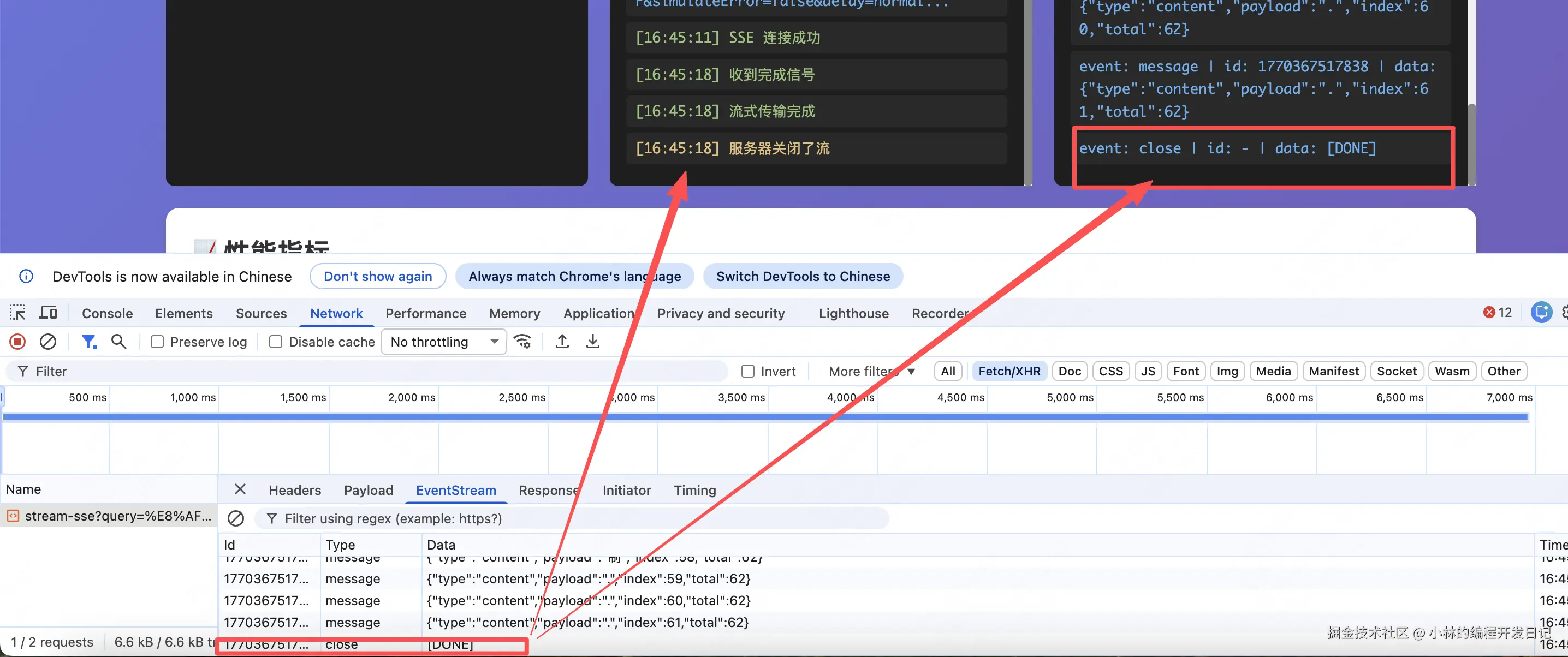Enable Preserve log checkbox

point(157,342)
